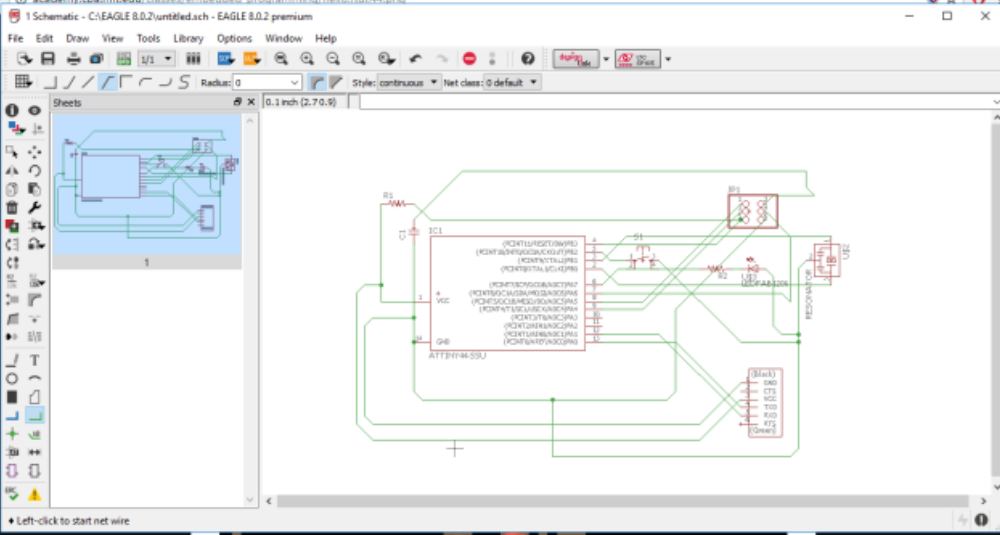Viewport: 1000px width, 535px height.
Task: Choose the highlighted 45-degree wire bend style
Action: tap(107, 82)
